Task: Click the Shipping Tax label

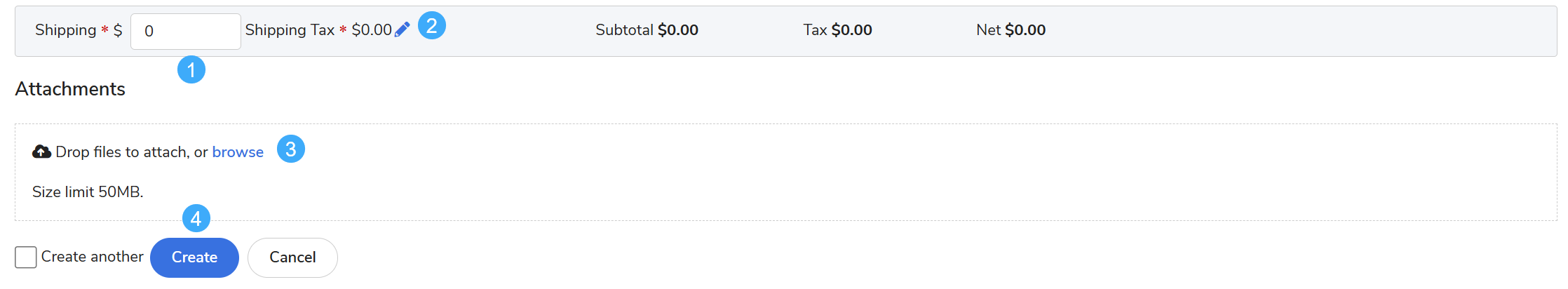Action: (x=289, y=30)
